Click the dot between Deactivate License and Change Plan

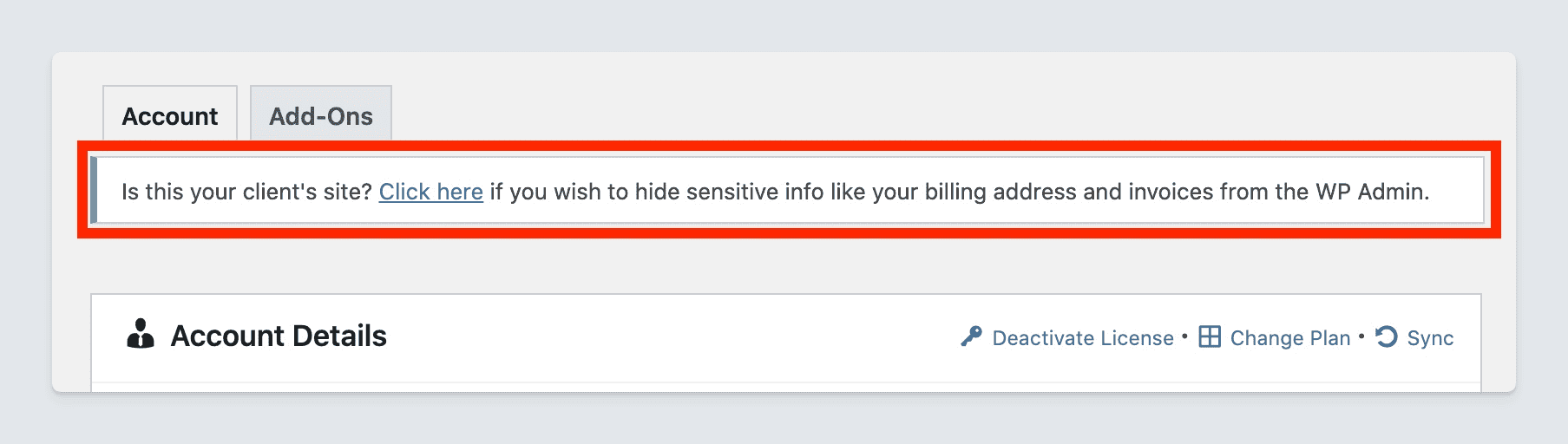coord(1185,336)
